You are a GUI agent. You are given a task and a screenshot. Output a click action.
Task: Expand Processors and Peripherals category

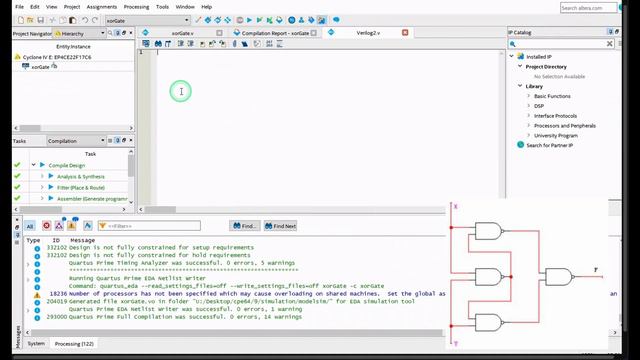coord(529,125)
